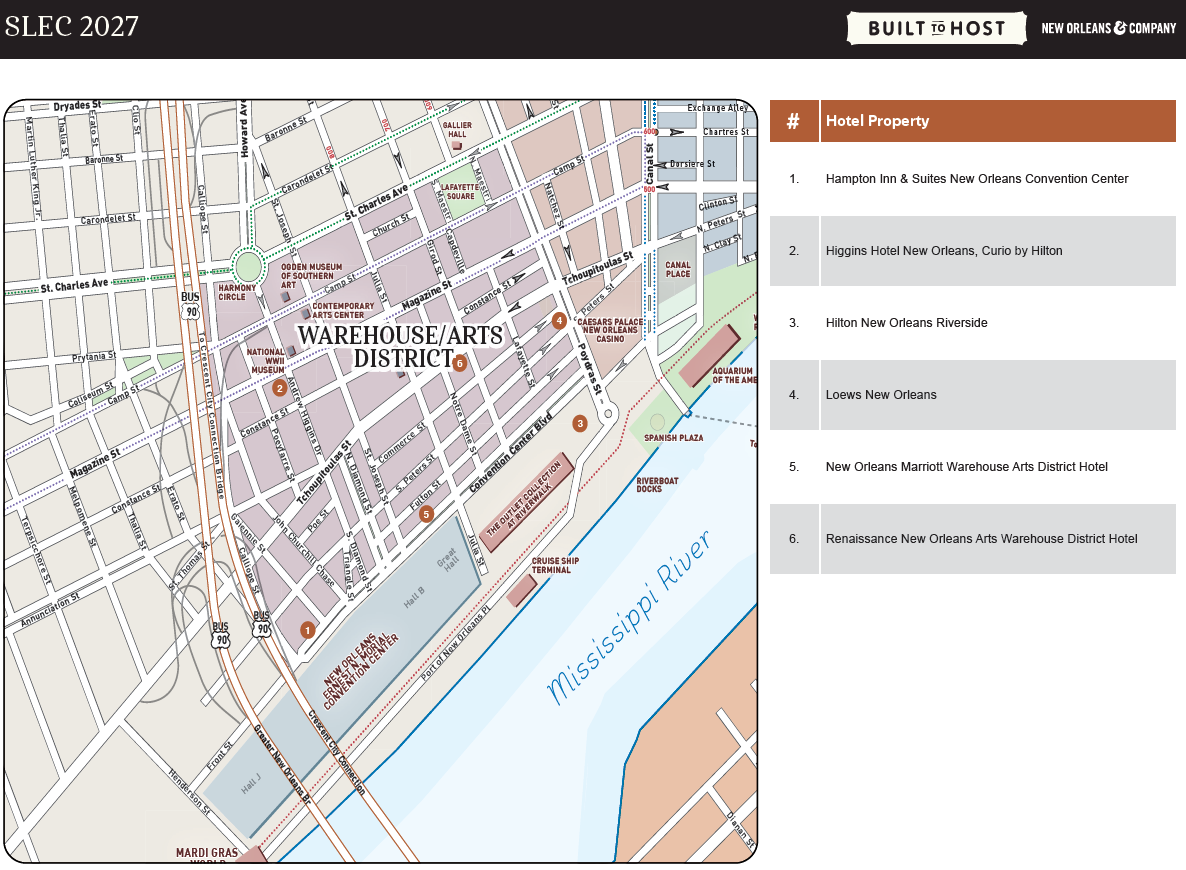Click map marker 3 near Spanish Plaza

(x=580, y=424)
